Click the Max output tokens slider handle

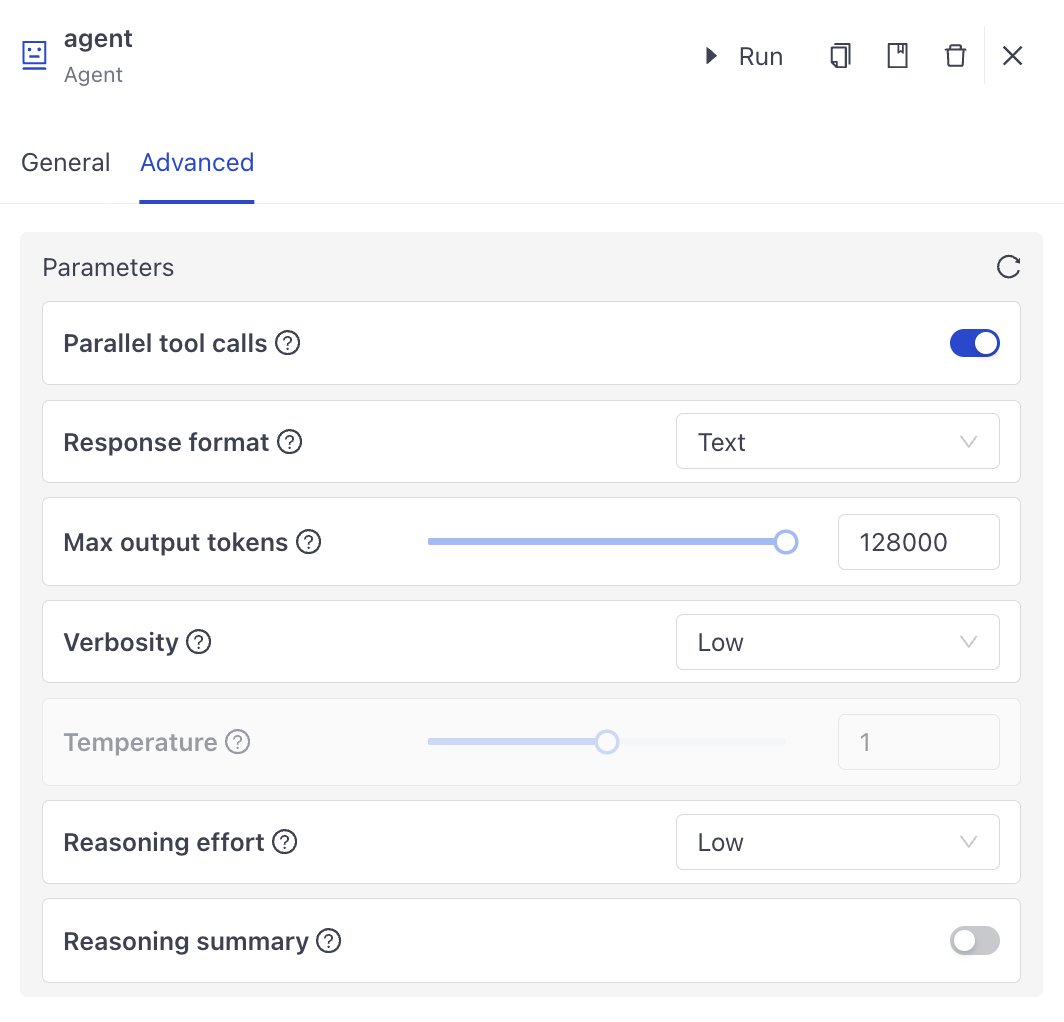pos(786,542)
